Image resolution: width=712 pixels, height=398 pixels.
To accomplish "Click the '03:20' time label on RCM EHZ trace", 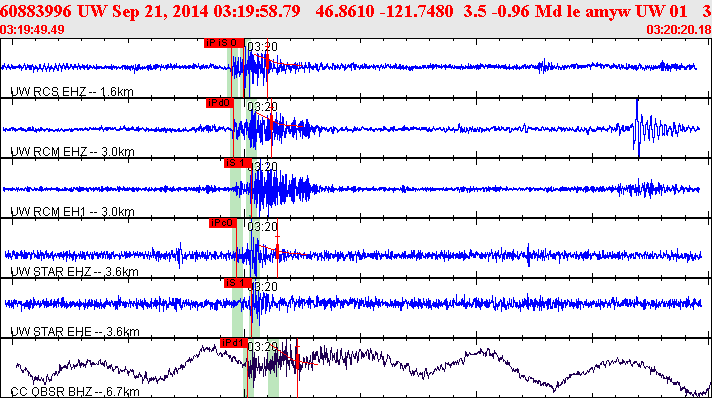I will click(x=262, y=107).
